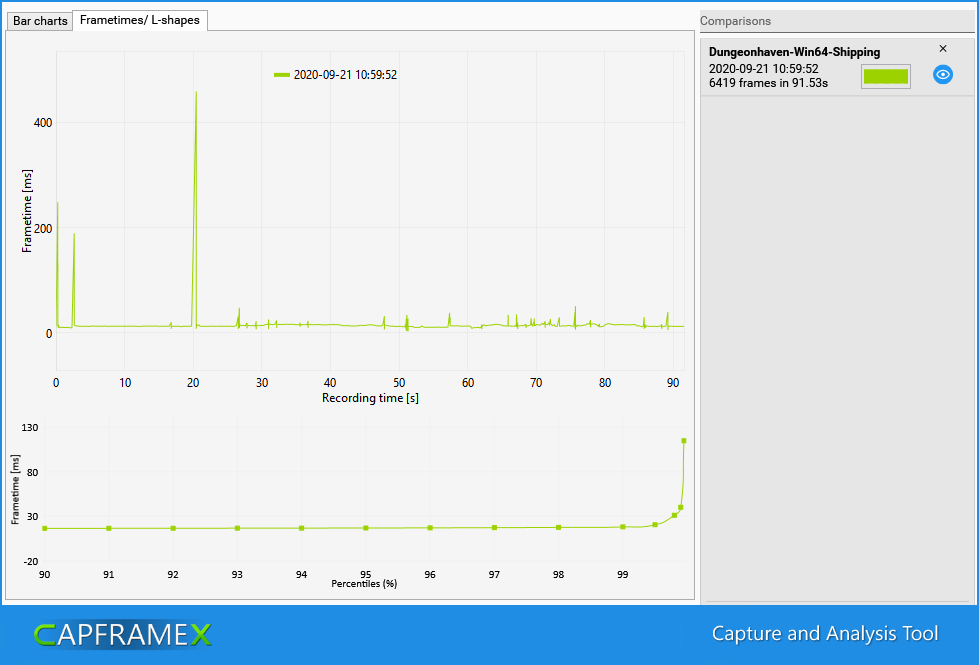Click the CapFrameX logo

[x=122, y=635]
